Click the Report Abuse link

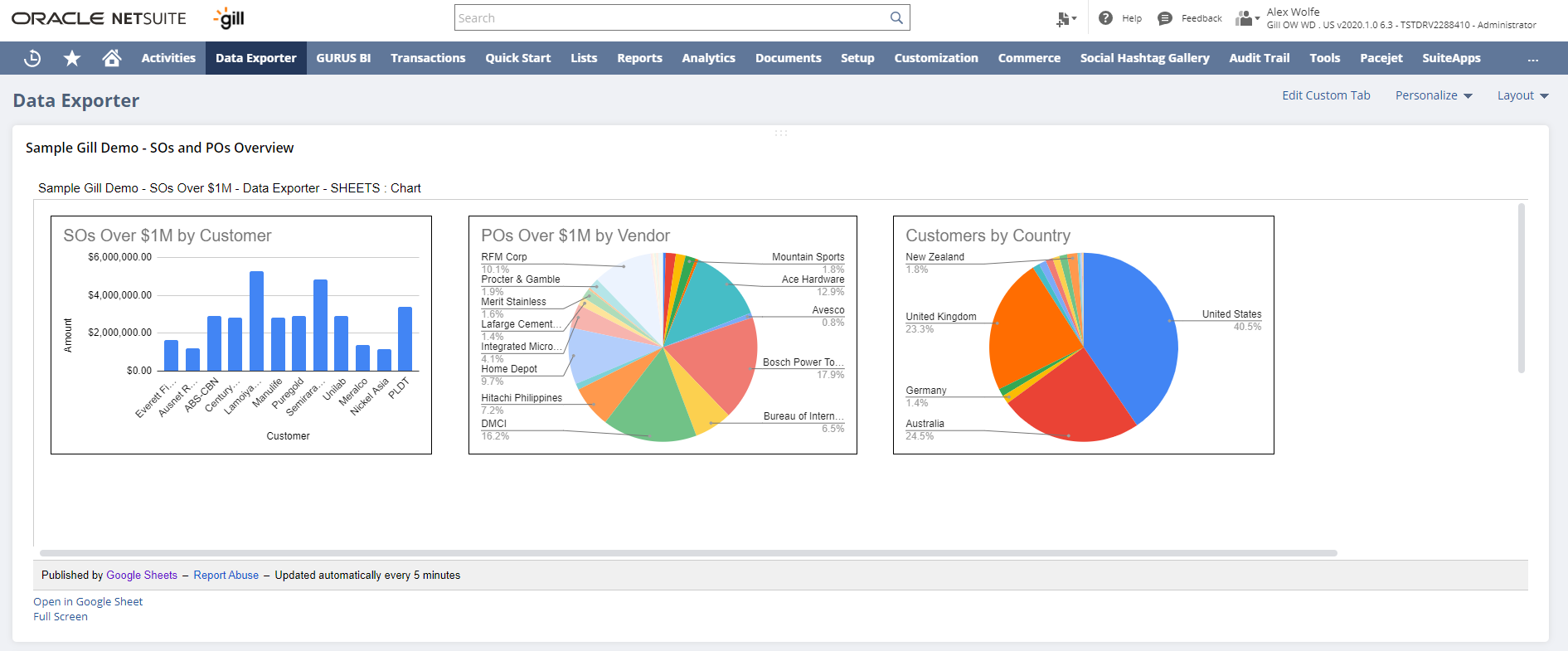226,575
